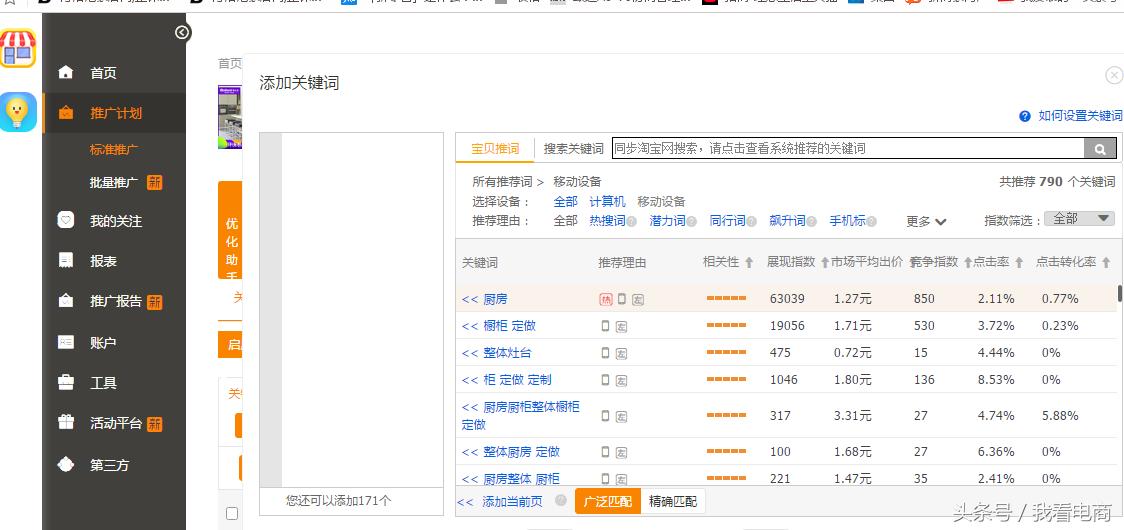Select 广泛匹配 match mode

[608, 501]
